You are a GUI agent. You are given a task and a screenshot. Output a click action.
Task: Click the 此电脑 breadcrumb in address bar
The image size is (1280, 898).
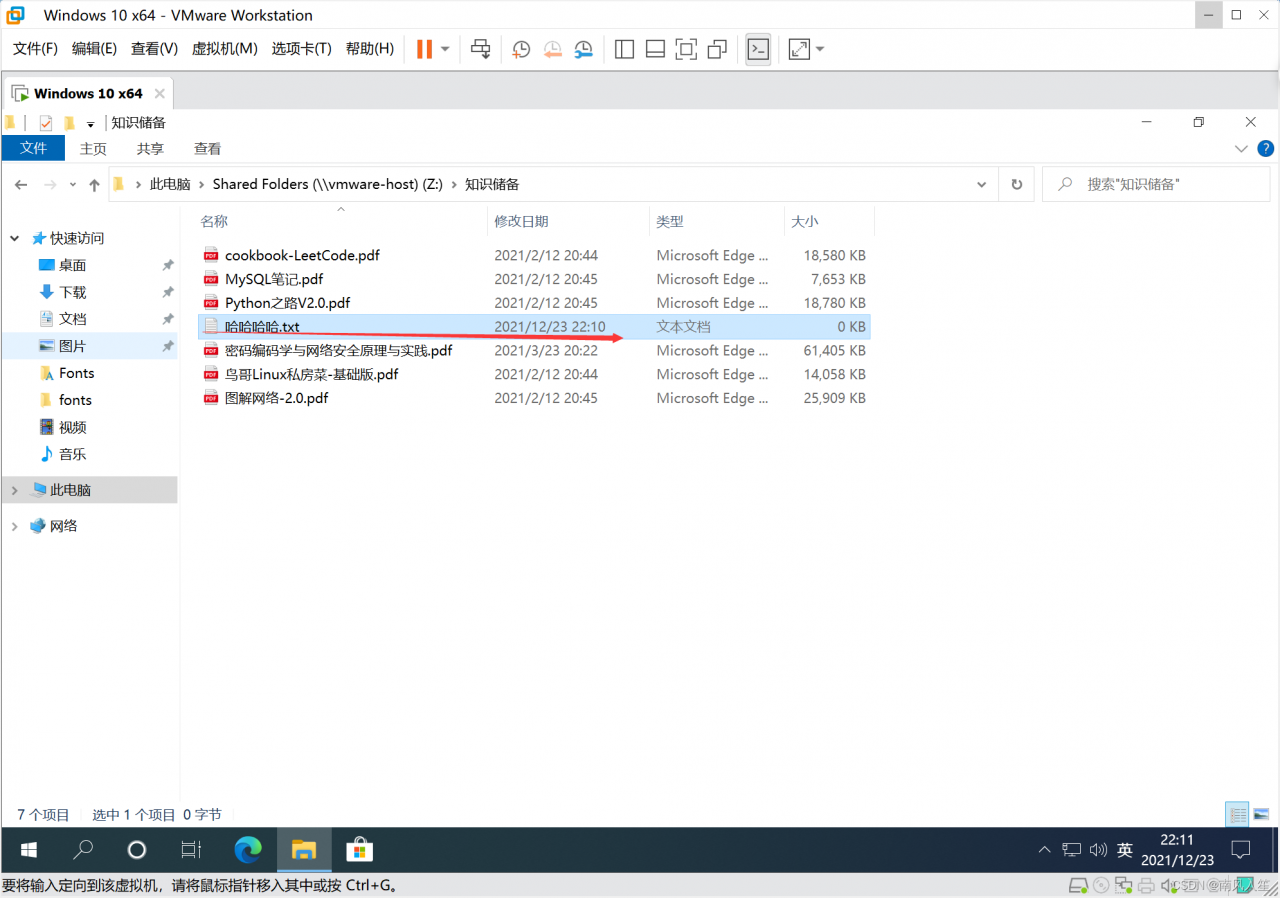(x=170, y=184)
